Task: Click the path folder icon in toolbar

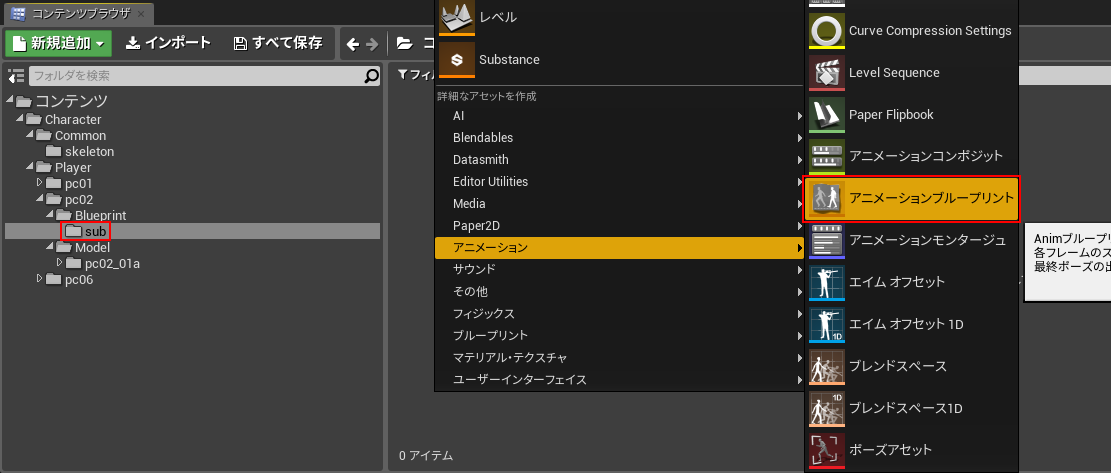Action: click(405, 44)
